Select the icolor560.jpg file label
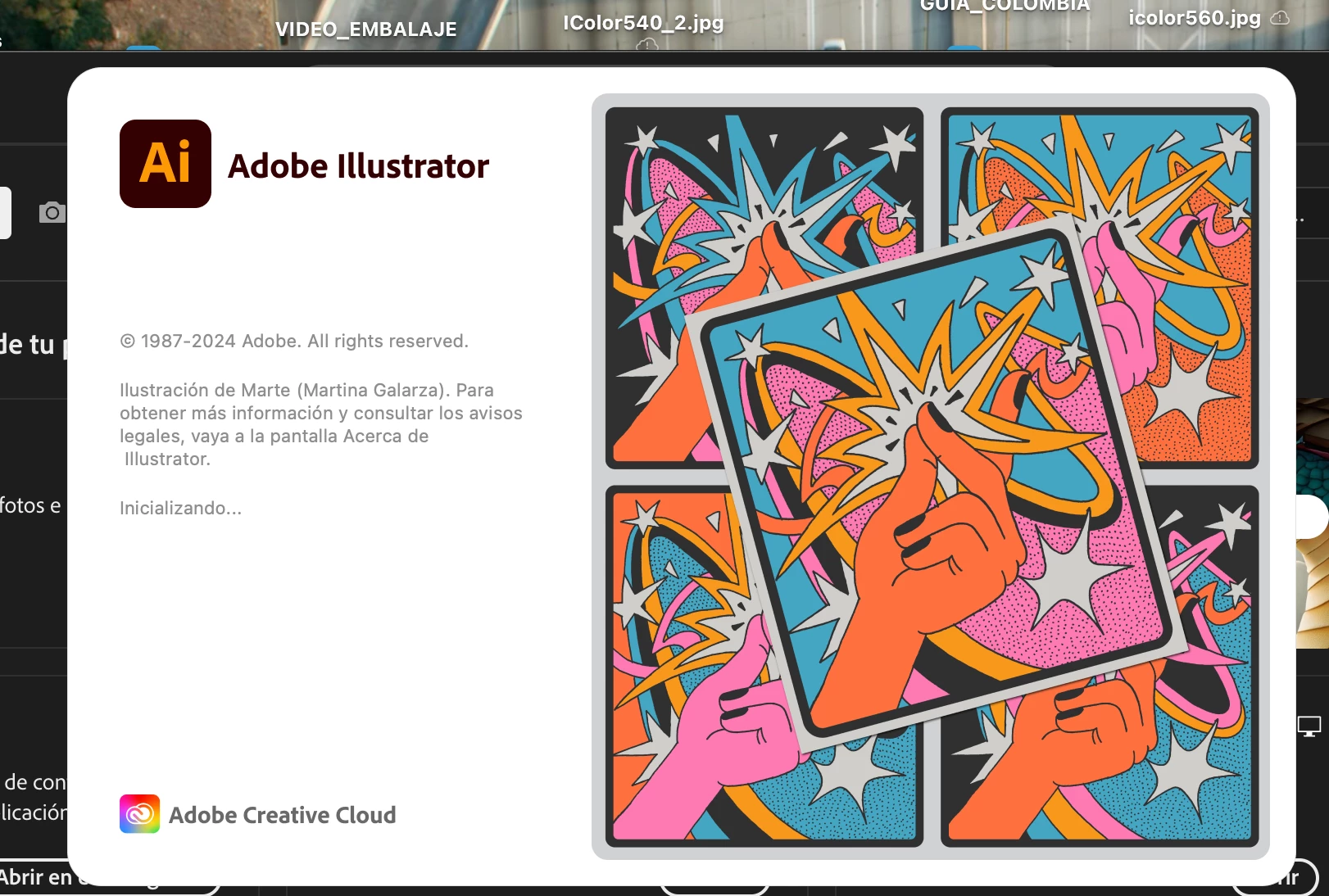Image resolution: width=1329 pixels, height=896 pixels. pyautogui.click(x=1195, y=18)
